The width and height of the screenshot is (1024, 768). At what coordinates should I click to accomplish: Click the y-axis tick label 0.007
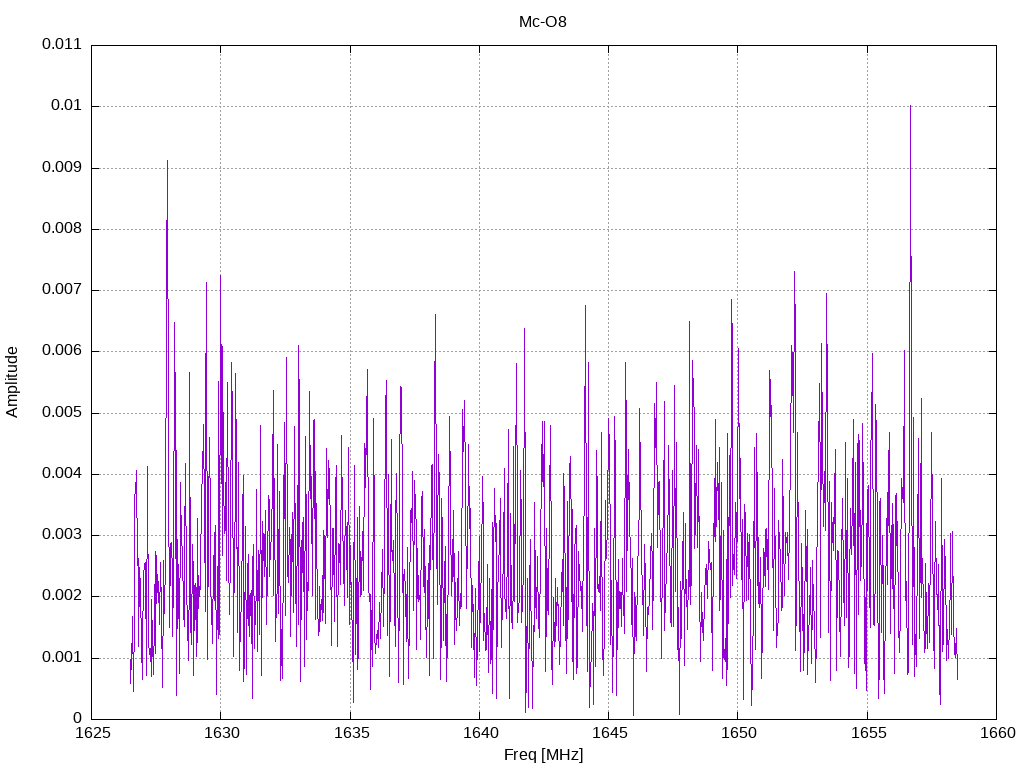click(62, 289)
